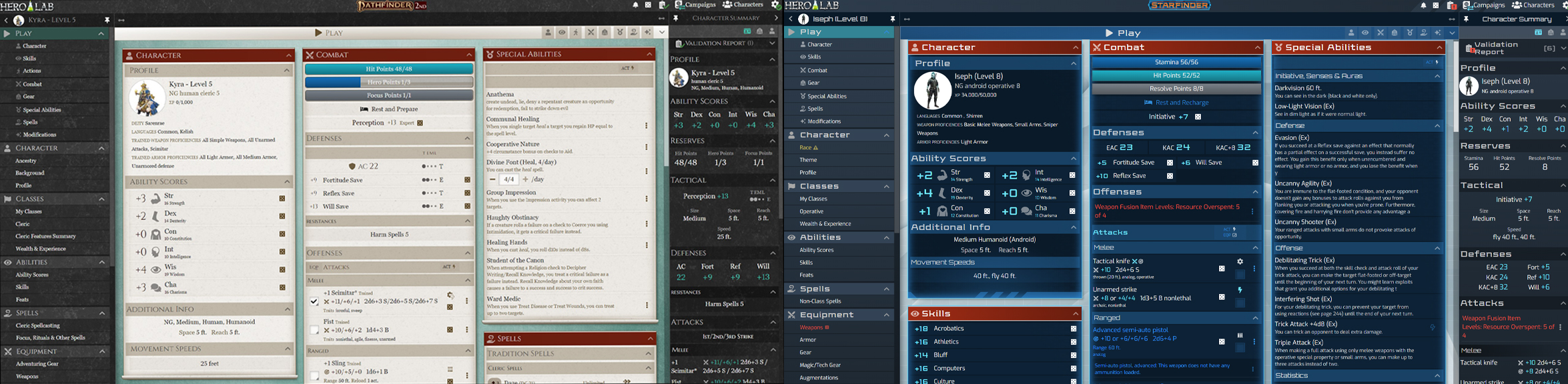Roll the Perception dice in Pathfinder Combat

(420, 123)
